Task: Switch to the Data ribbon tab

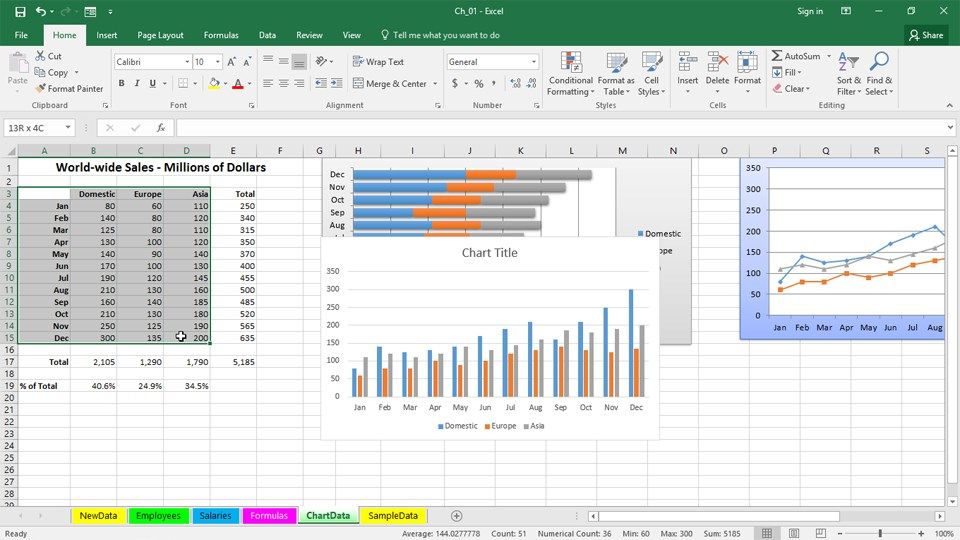Action: pos(267,35)
